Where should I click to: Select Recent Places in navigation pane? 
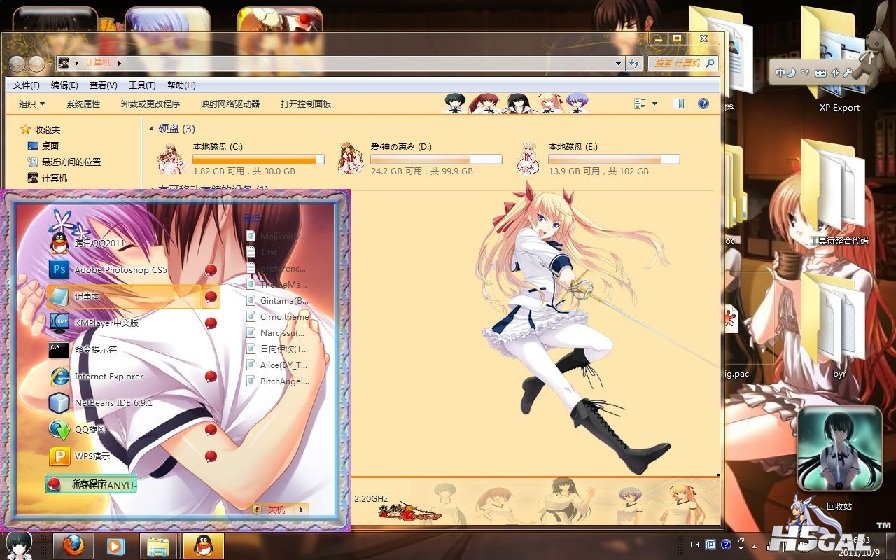[64, 162]
